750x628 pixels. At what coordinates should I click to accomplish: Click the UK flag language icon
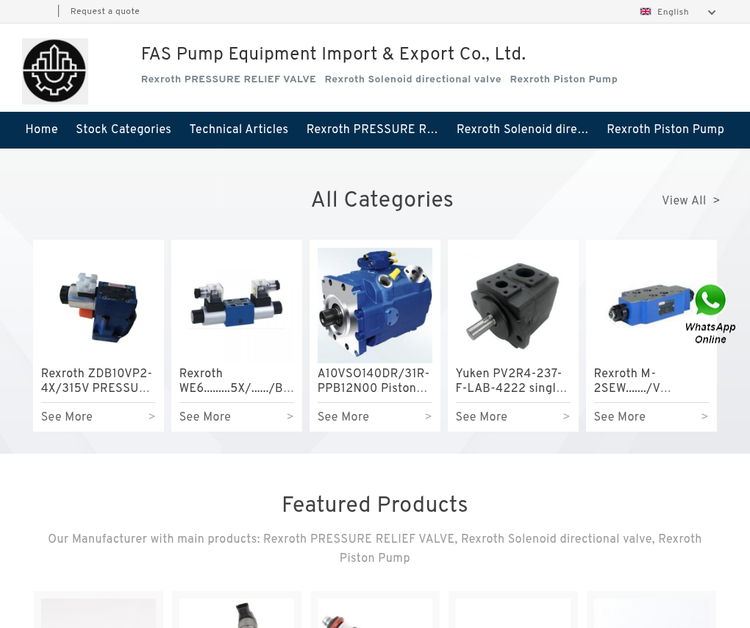(645, 11)
